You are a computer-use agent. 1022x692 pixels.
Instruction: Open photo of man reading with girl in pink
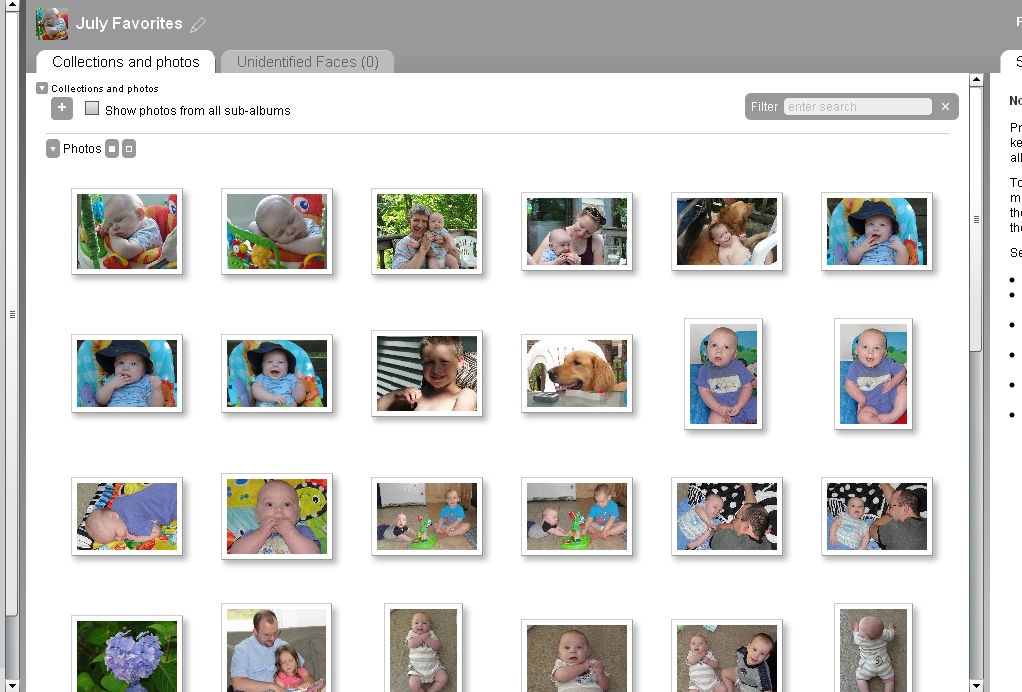pyautogui.click(x=276, y=648)
